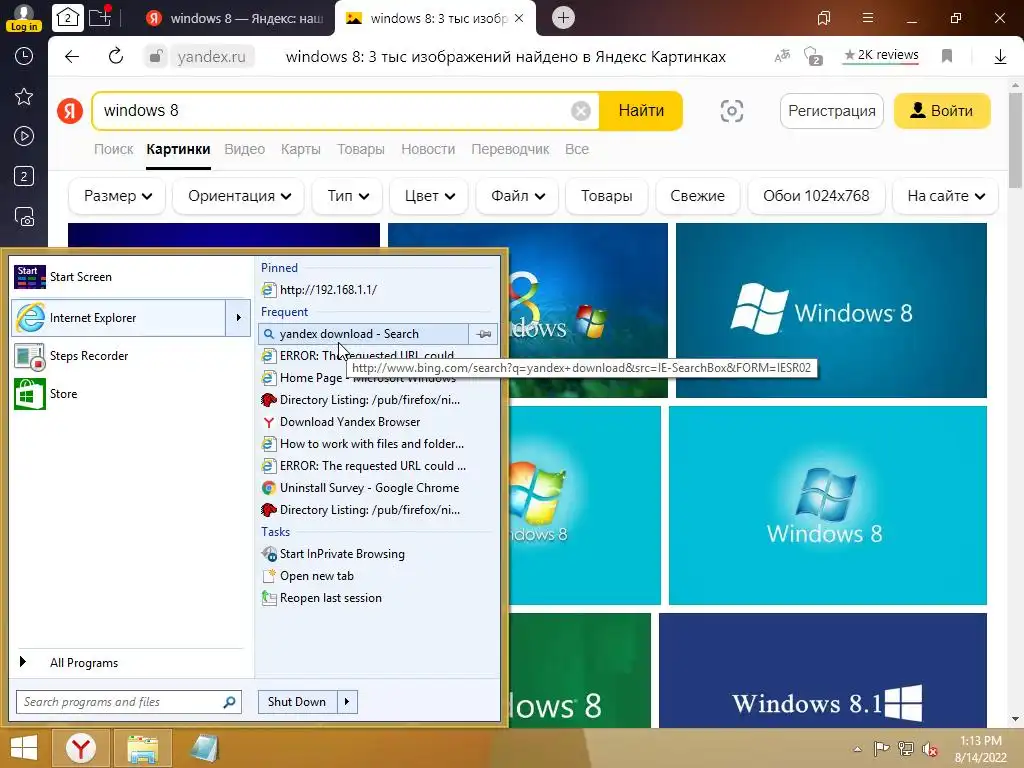Screen dimensions: 1024x768
Task: Click the Action Center flag icon
Action: pos(881,748)
